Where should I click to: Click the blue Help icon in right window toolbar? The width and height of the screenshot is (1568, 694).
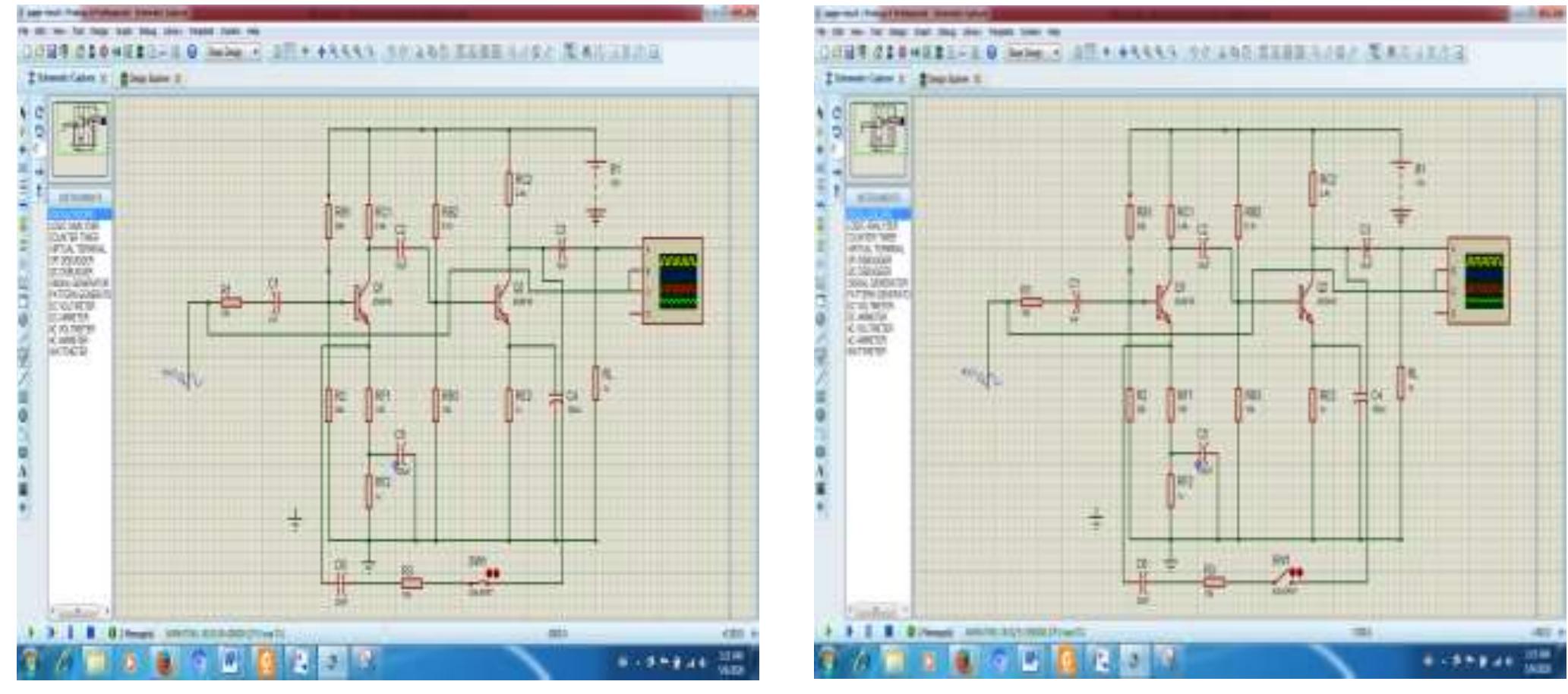point(991,52)
